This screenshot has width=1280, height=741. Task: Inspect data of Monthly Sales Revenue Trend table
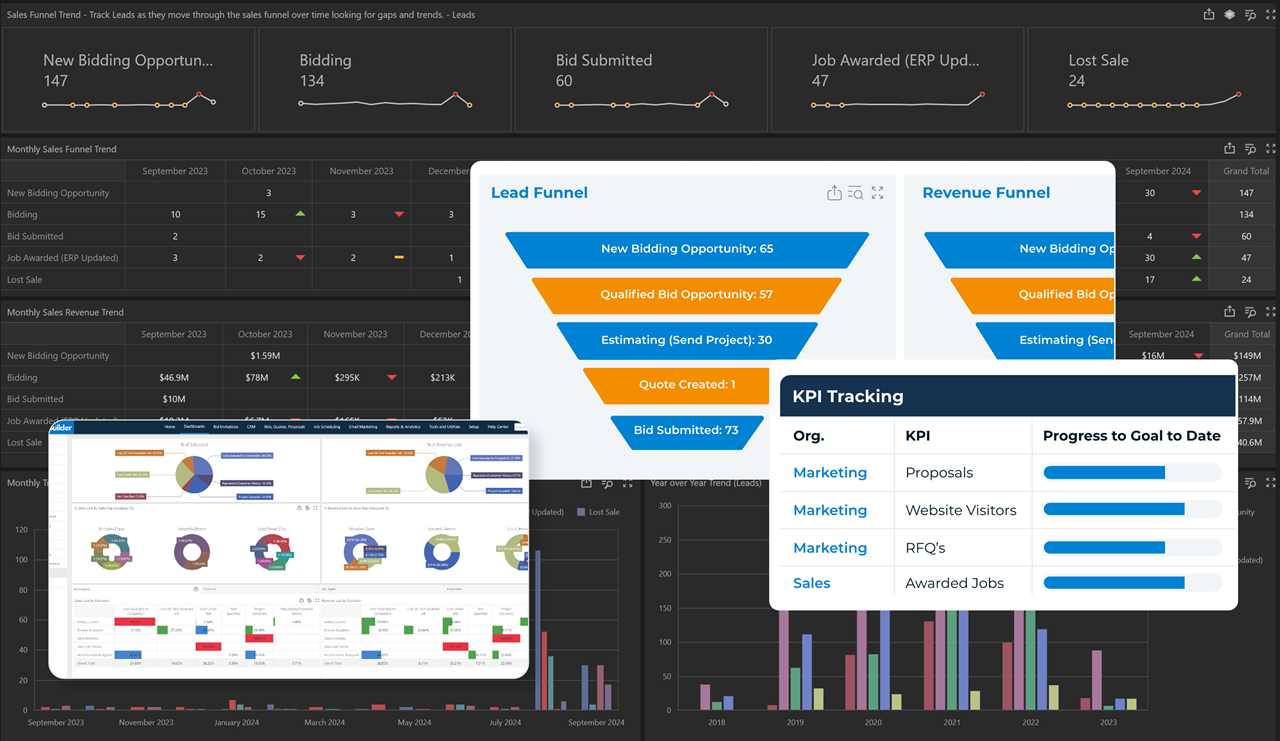click(x=1250, y=312)
